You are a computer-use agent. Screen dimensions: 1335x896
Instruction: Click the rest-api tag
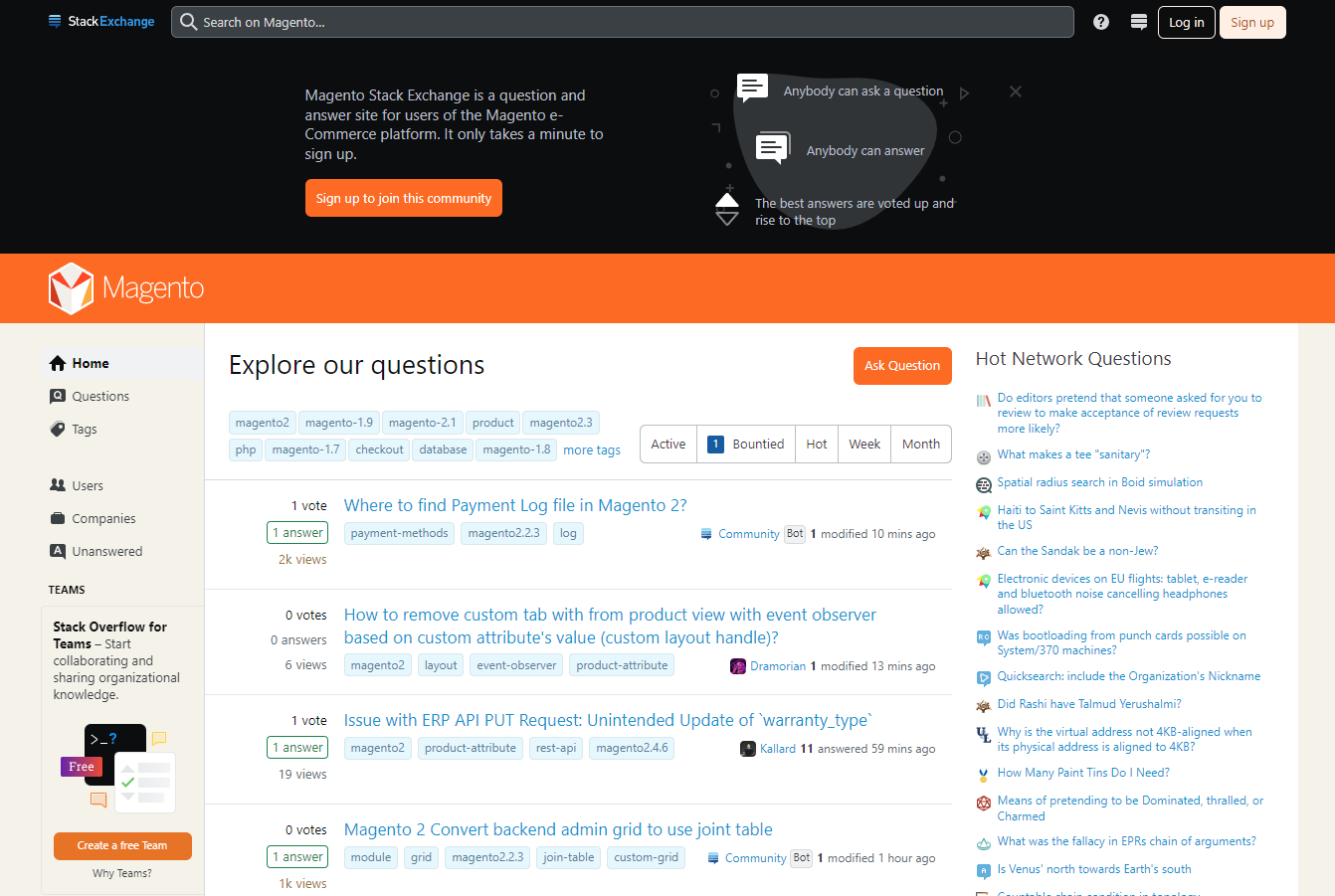(x=556, y=748)
